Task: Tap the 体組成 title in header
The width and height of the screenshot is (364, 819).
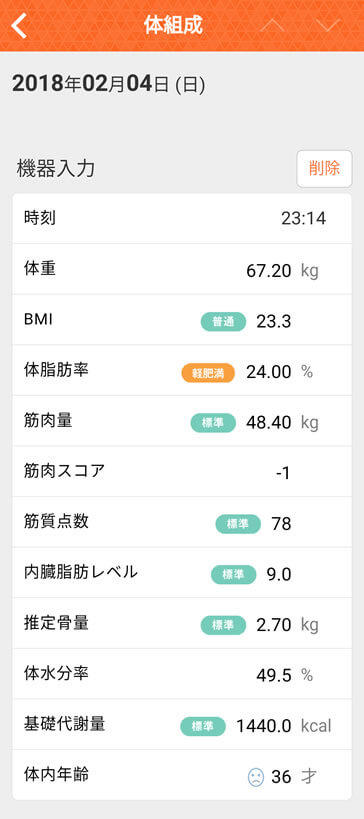Action: tap(173, 25)
